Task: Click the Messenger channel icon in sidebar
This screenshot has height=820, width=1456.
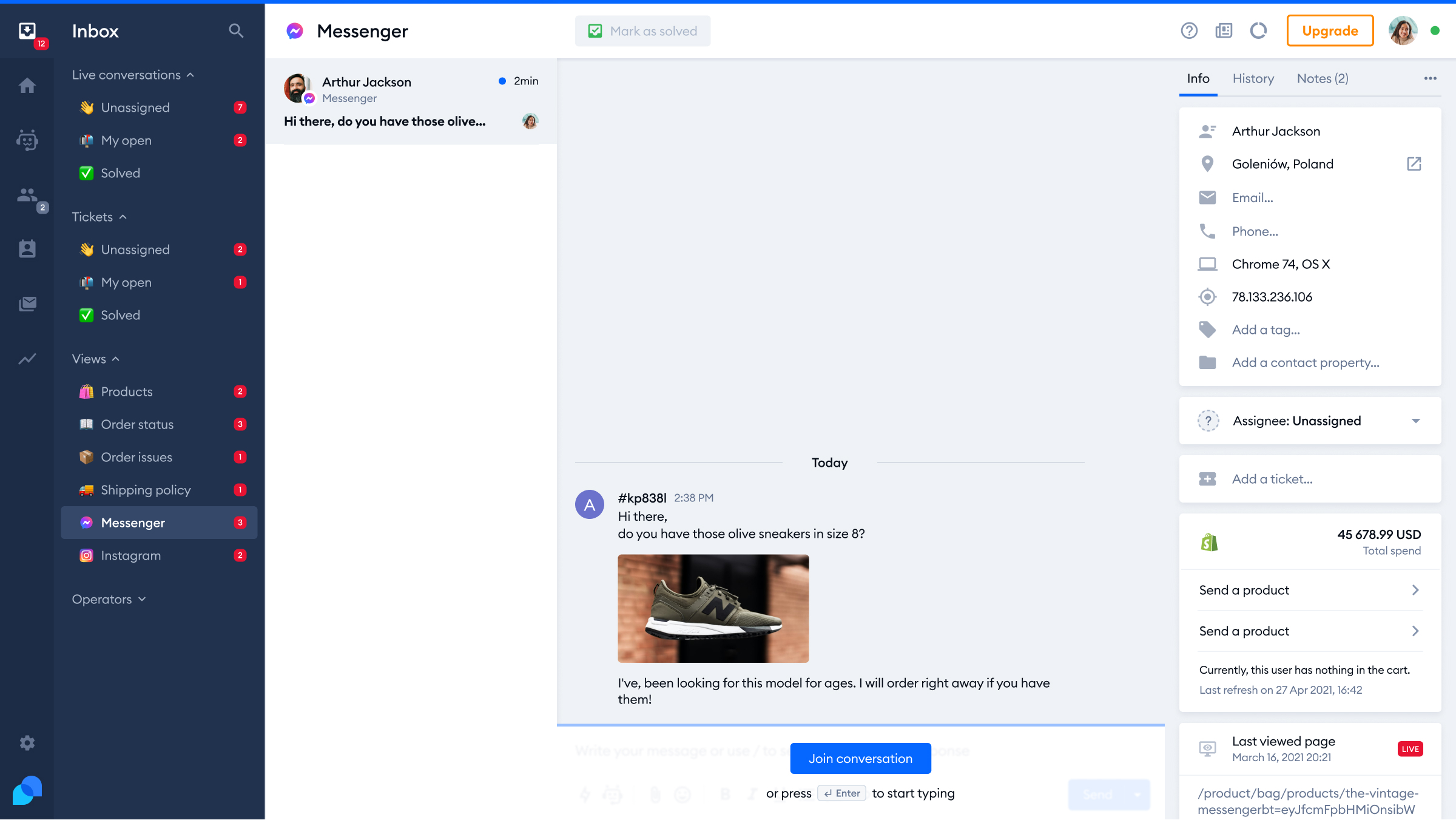Action: [87, 521]
